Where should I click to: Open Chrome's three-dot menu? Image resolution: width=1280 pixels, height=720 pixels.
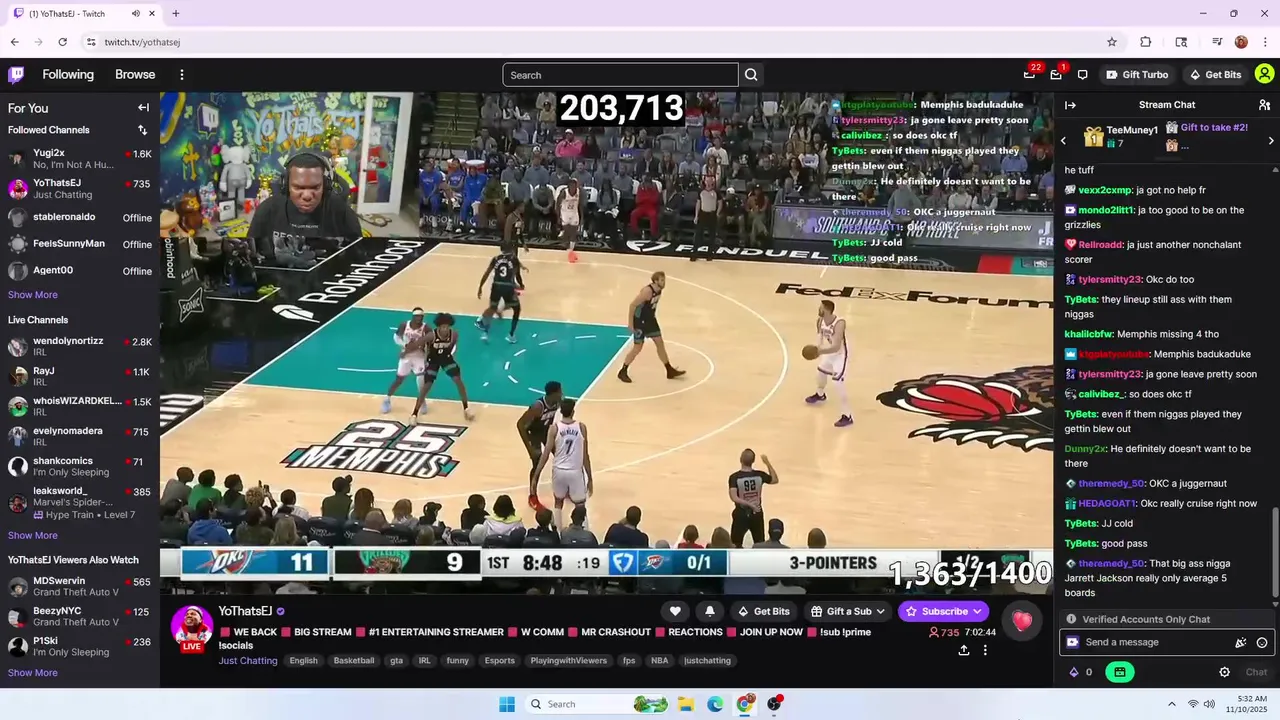1266,42
